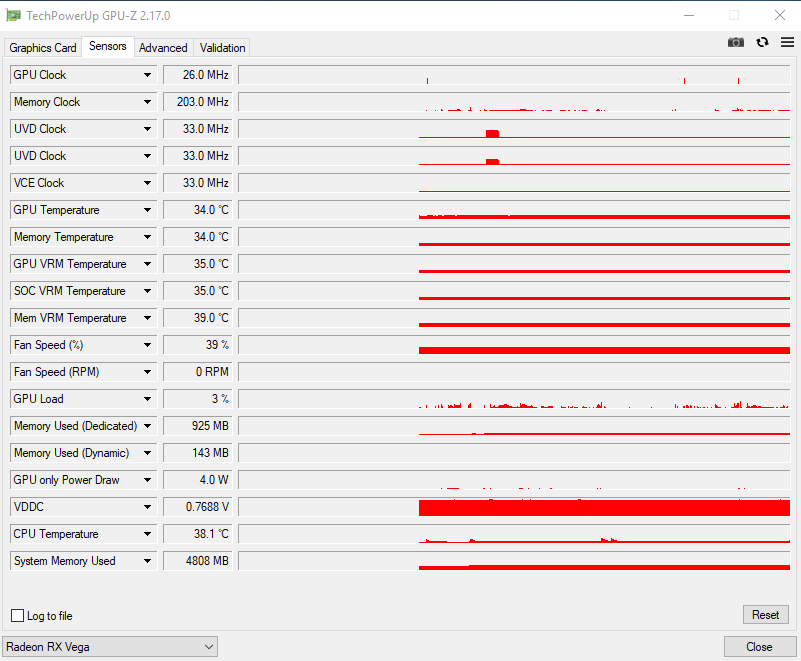Click the GPU Clock history graph

tap(514, 75)
